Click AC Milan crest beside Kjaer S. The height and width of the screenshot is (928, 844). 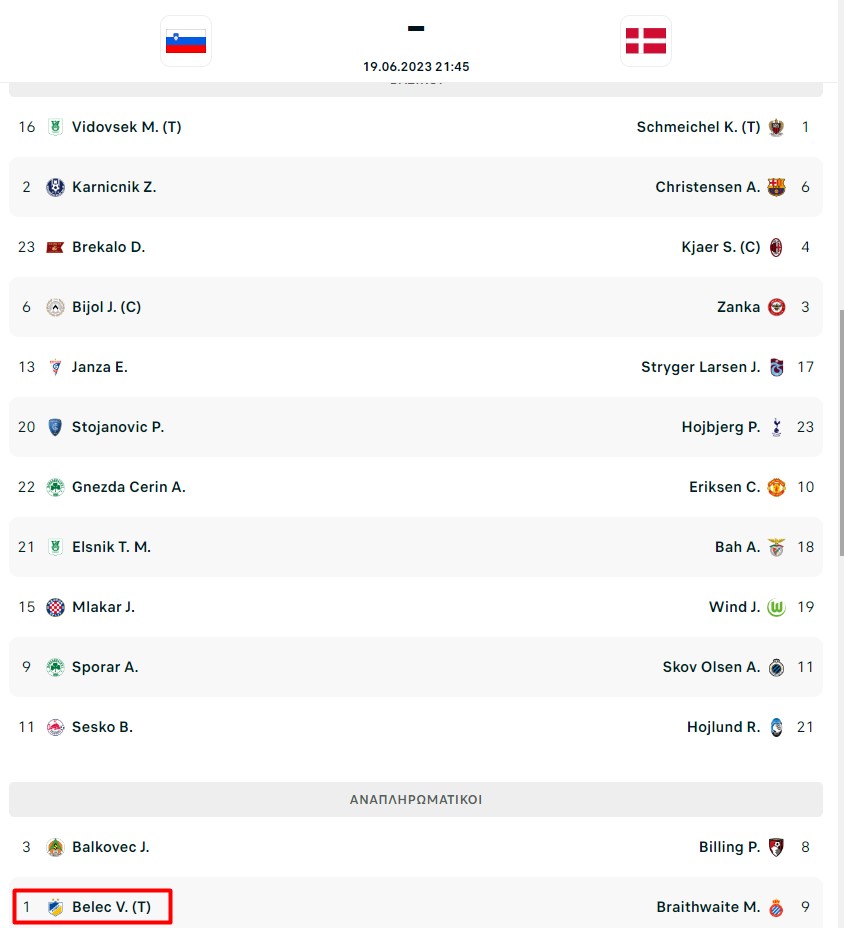776,247
